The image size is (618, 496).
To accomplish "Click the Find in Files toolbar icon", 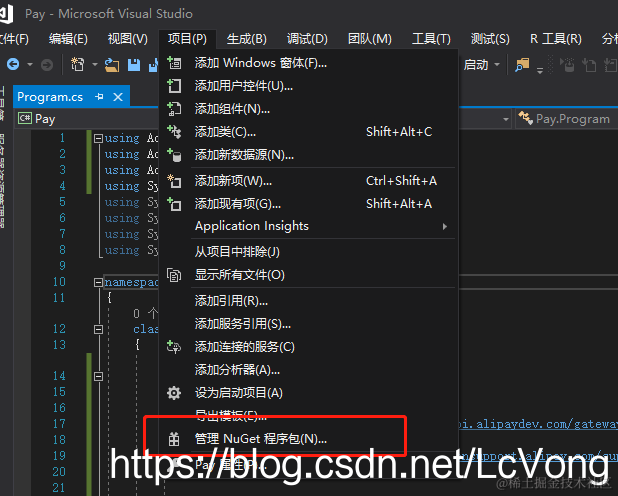I will coord(522,65).
